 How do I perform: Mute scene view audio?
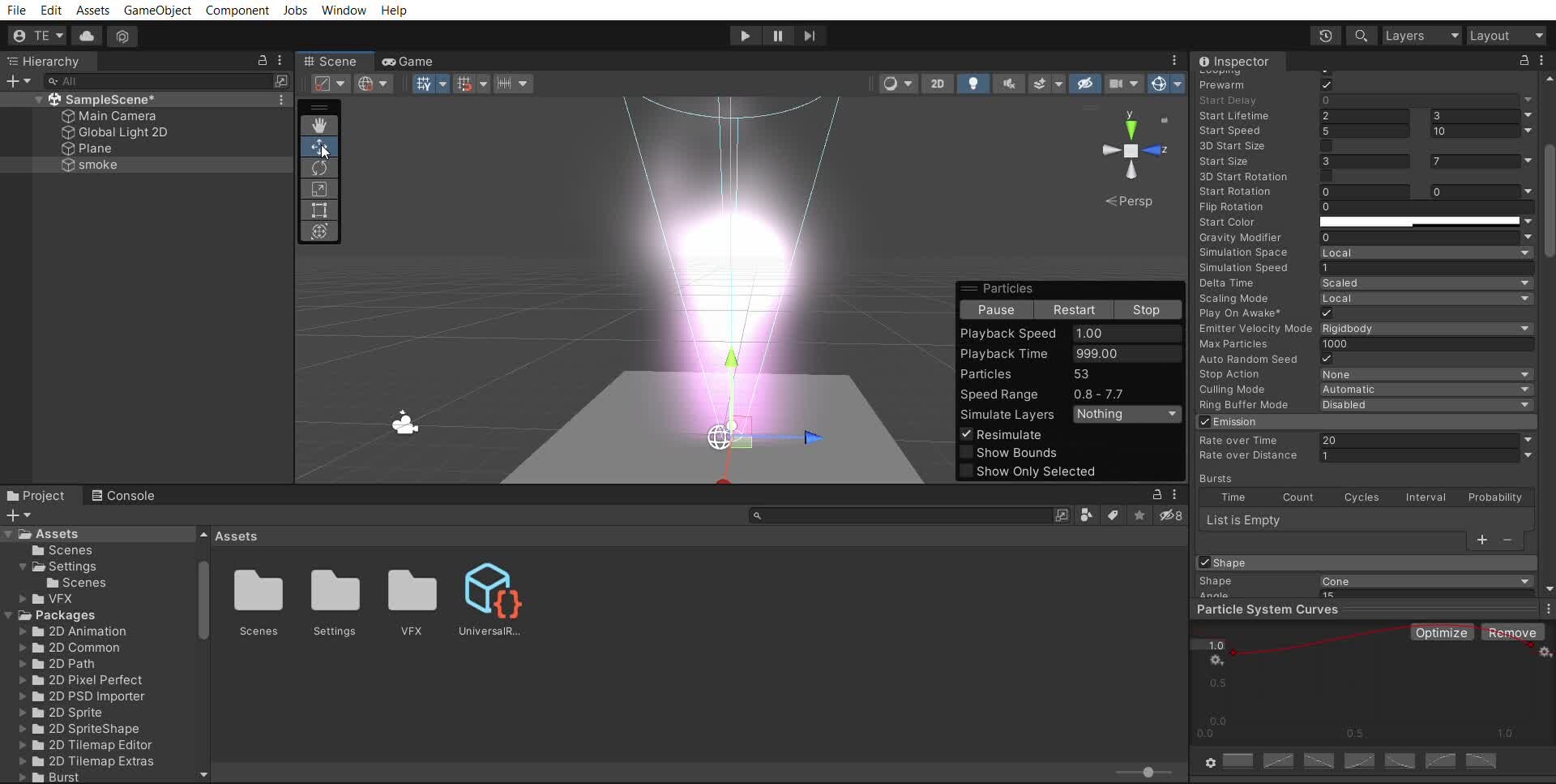[x=1008, y=83]
